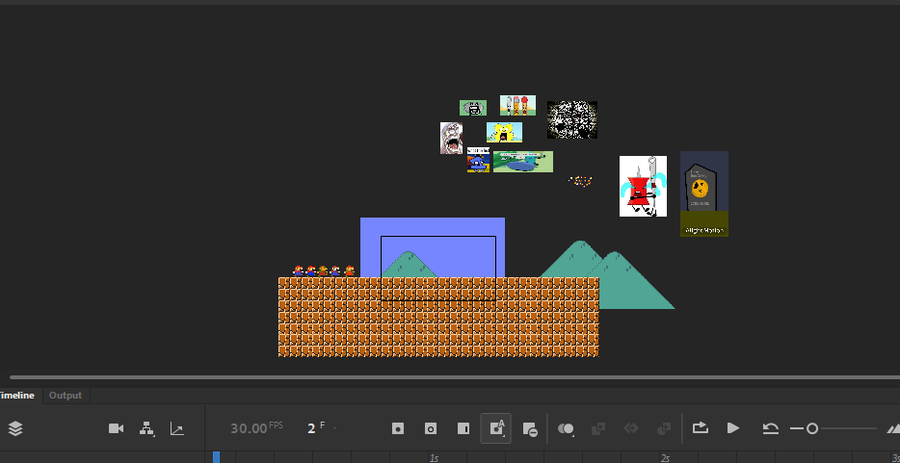The height and width of the screenshot is (463, 900).
Task: Select the blue character image above the yellow strip
Action: [x=478, y=159]
